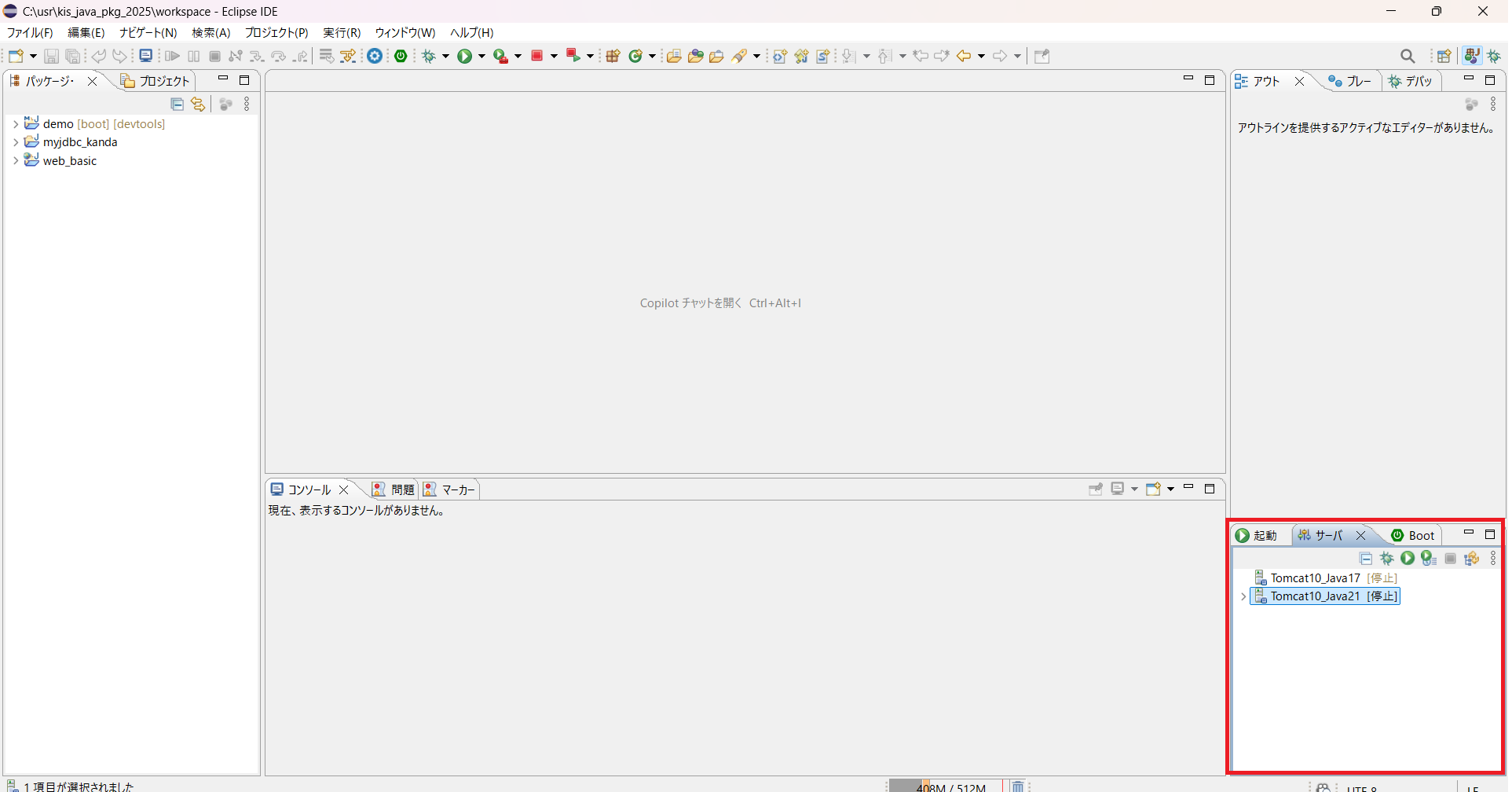Collapse all in Package Explorer
1512x792 pixels.
178,104
